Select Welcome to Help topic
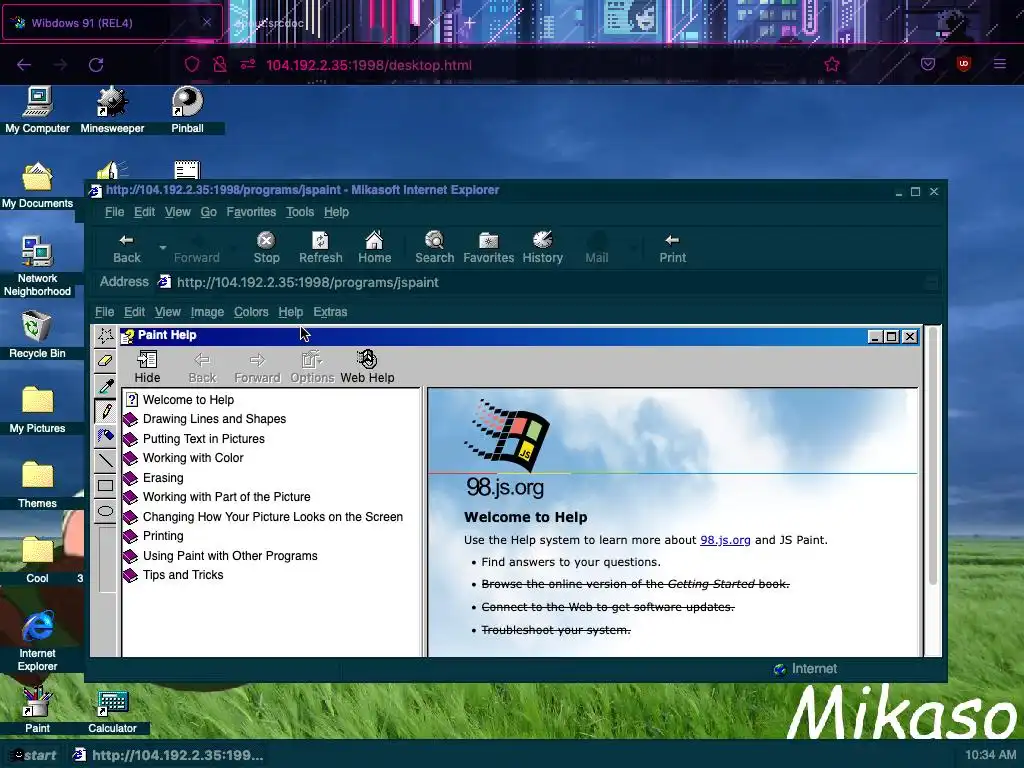Screen dimensions: 1024x768 click(x=188, y=400)
